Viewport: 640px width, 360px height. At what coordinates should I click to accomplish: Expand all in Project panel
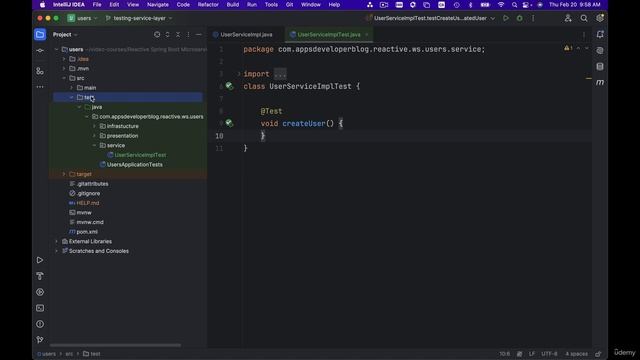167,35
